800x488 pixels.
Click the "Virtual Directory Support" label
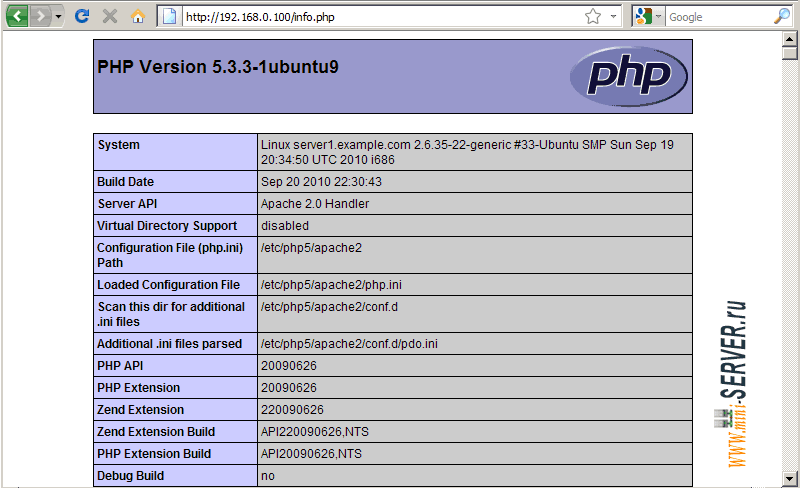(x=167, y=226)
